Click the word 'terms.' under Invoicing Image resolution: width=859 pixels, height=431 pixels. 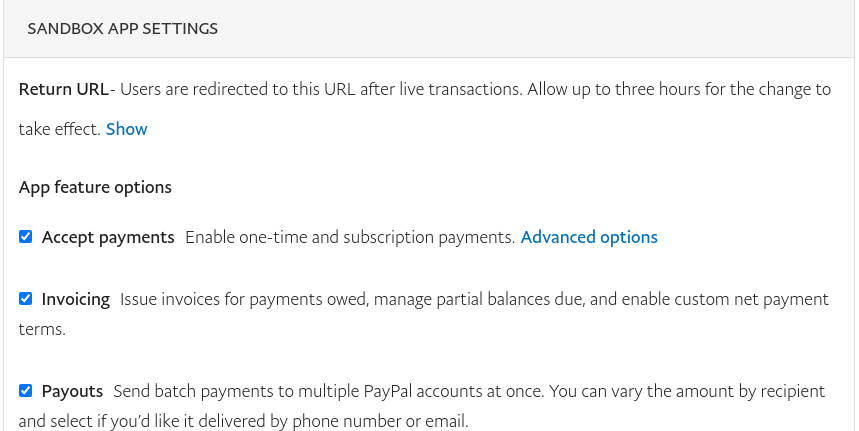(x=42, y=329)
